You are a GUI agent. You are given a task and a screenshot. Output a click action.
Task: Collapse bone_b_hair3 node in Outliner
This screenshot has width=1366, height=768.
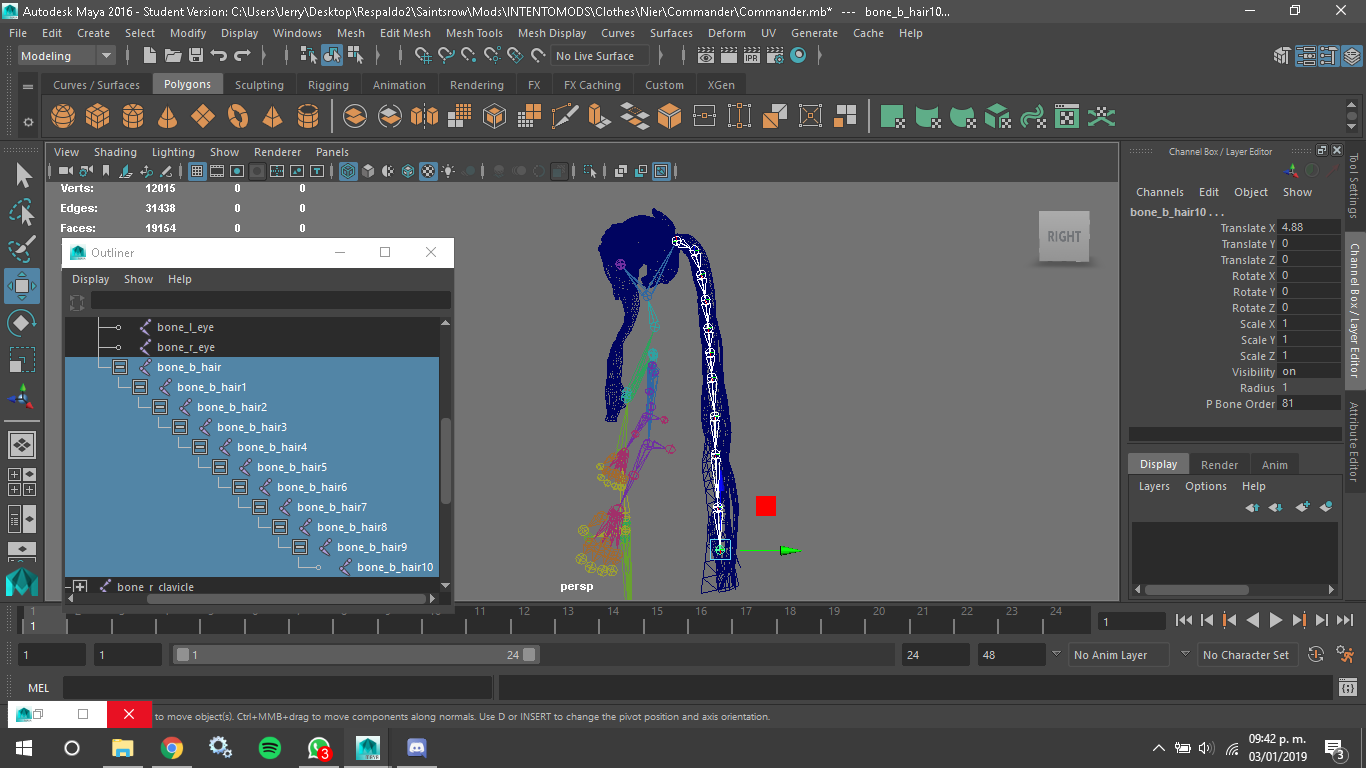[x=180, y=427]
